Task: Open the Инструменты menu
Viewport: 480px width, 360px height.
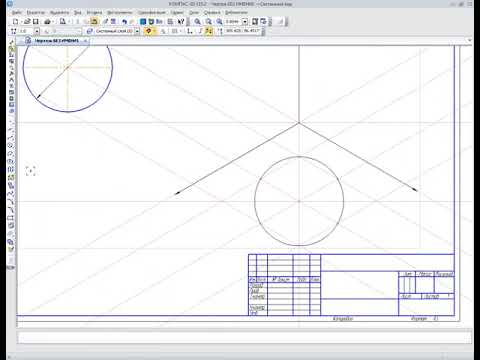Action: click(x=120, y=12)
